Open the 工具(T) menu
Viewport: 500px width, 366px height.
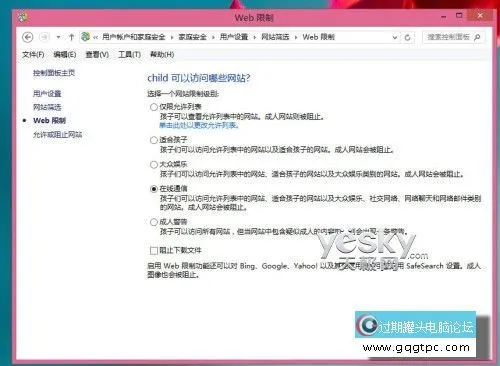point(129,54)
